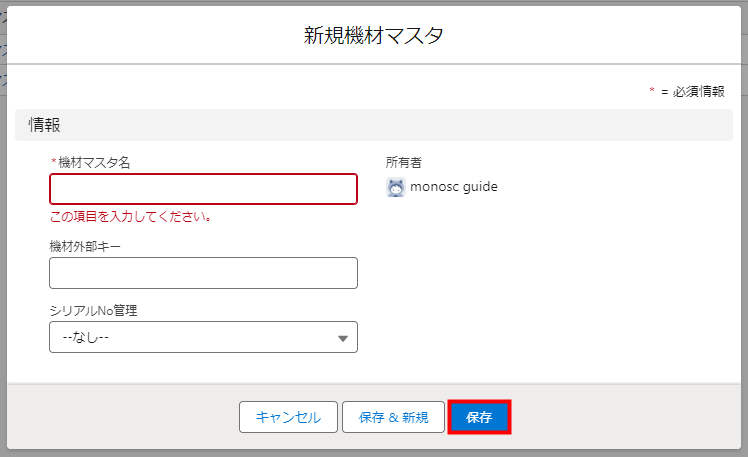The image size is (748, 457).
Task: Click the 新規機材マスタ dialog title
Action: coord(373,36)
